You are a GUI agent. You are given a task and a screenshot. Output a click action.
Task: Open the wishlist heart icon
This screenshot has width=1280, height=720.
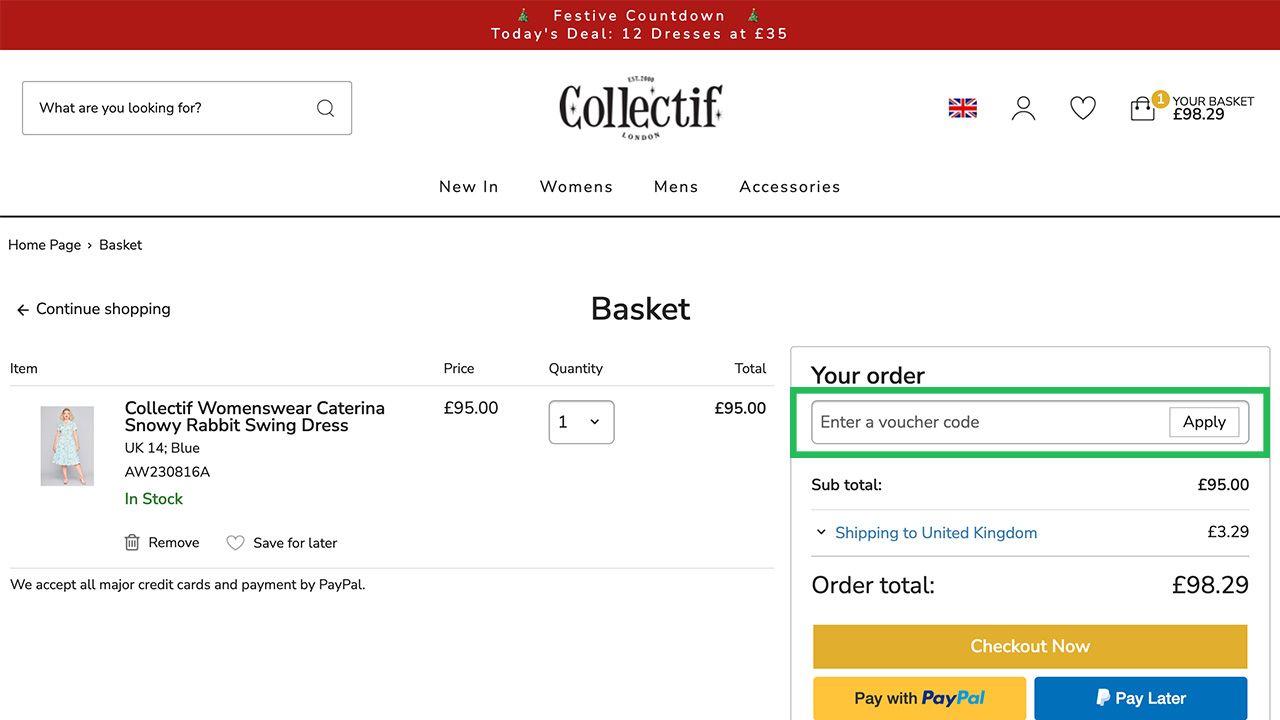(1083, 108)
